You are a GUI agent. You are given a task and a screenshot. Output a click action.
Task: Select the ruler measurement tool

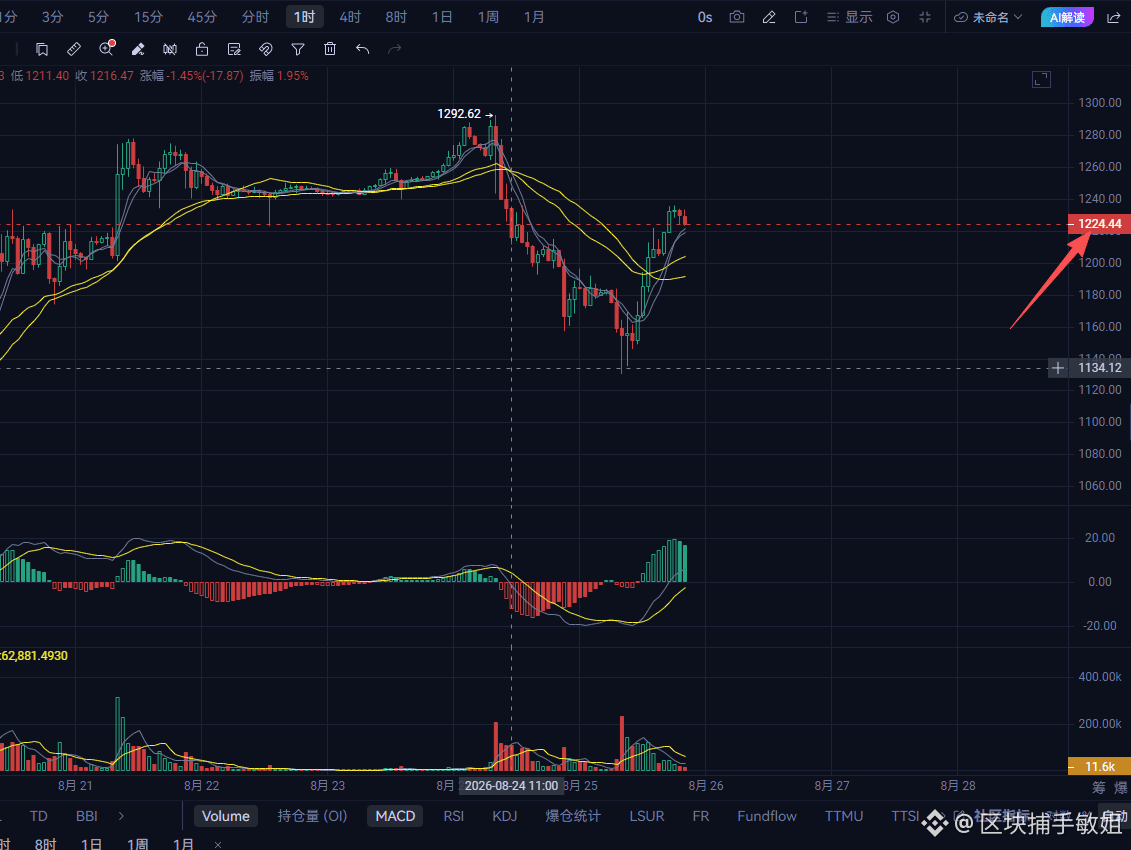click(x=74, y=49)
